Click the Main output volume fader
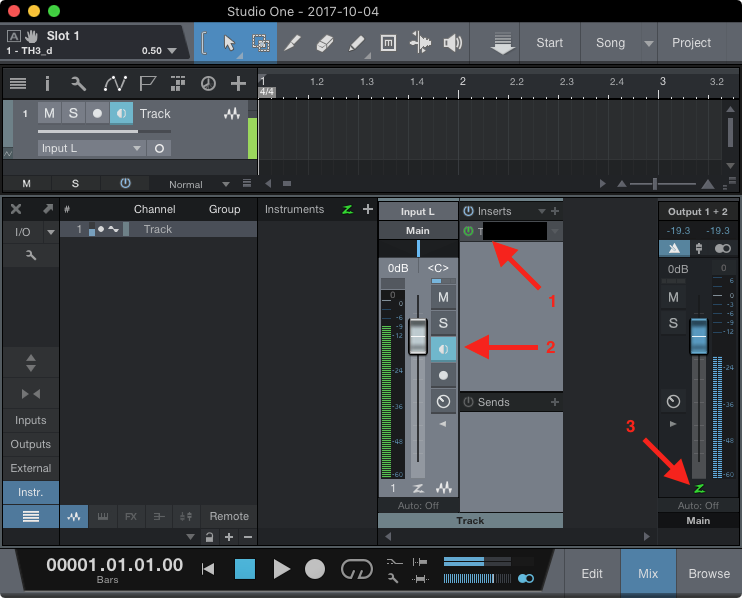Viewport: 742px width, 598px height. point(699,336)
